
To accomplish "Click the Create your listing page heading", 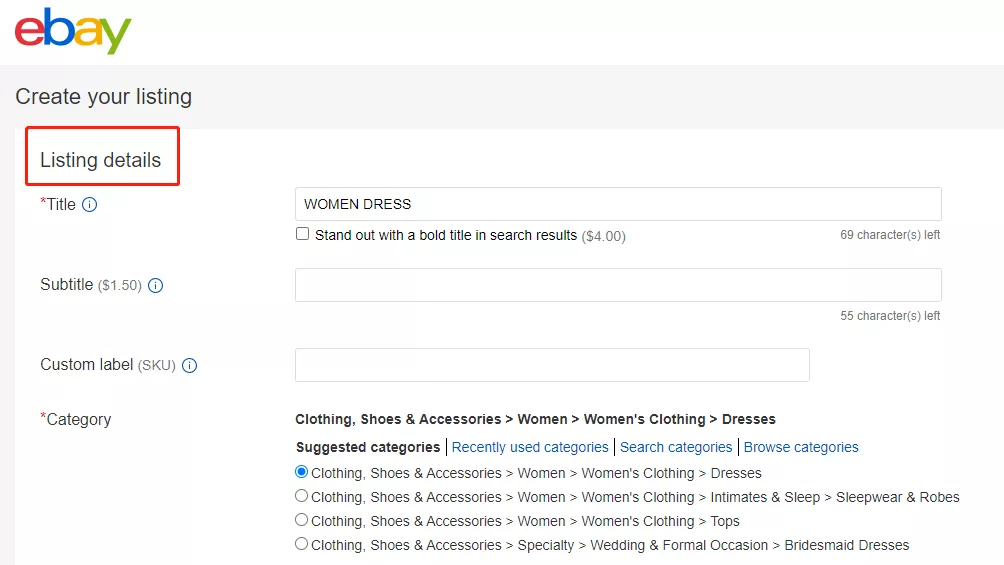I will click(104, 97).
